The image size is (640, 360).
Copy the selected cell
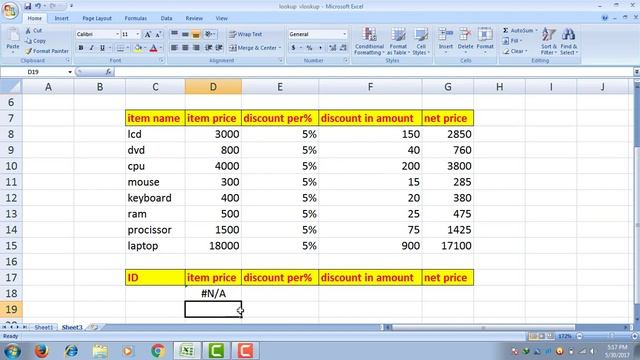tap(35, 41)
